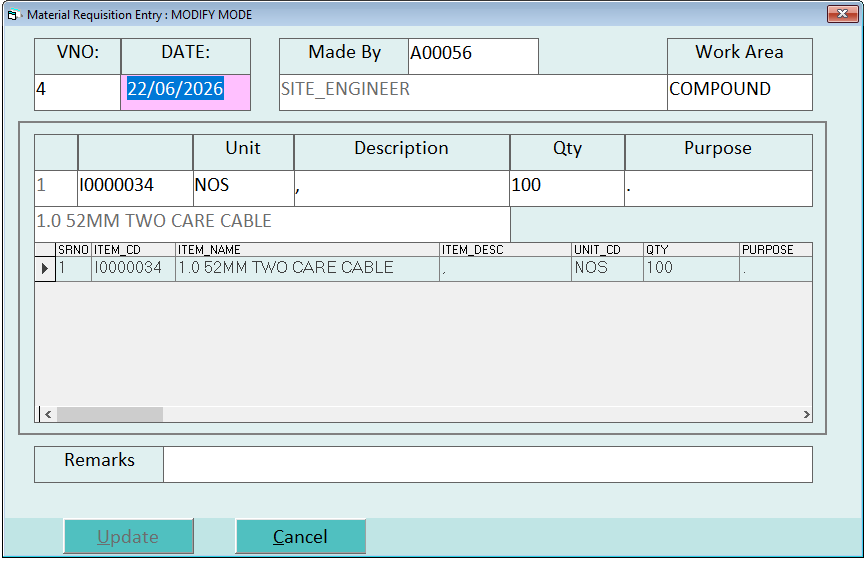This screenshot has width=865, height=561.
Task: Close the Material Requisition Entry window
Action: tap(842, 14)
